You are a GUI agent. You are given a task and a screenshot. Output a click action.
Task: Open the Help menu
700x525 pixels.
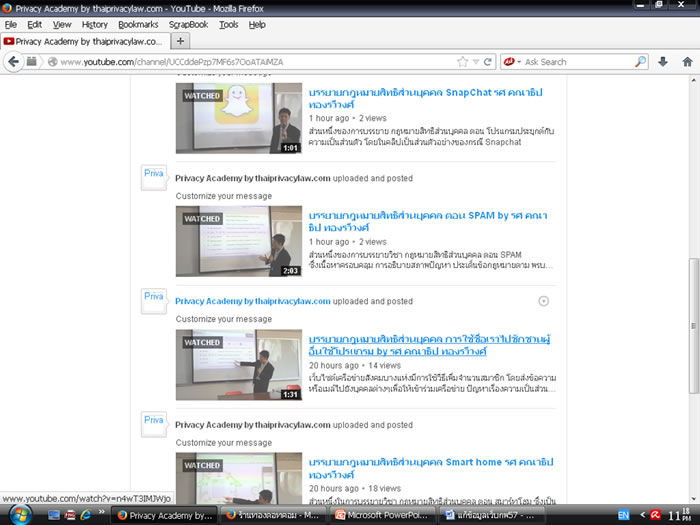tap(257, 25)
